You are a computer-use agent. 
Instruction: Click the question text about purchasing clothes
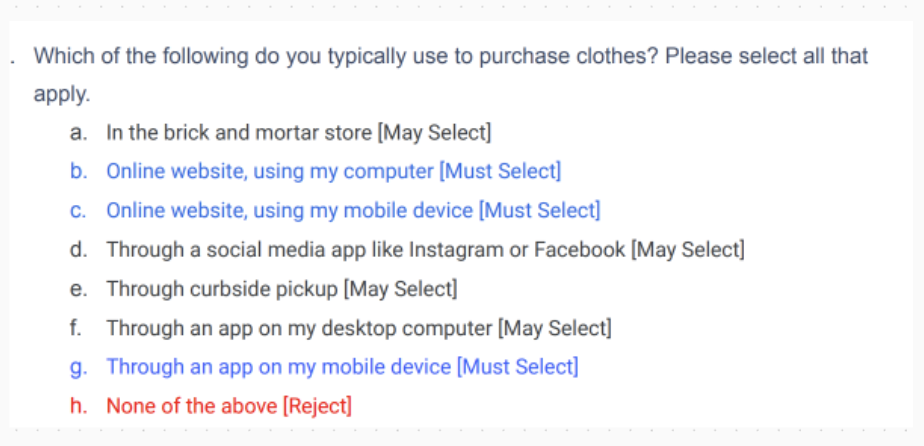pos(450,56)
